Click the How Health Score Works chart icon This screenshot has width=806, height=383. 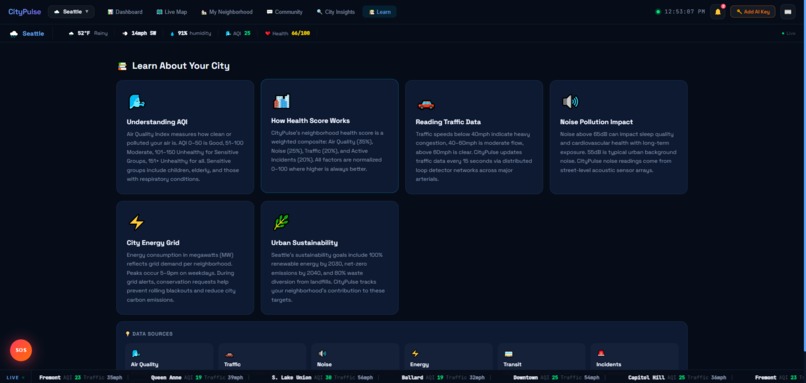pyautogui.click(x=281, y=101)
